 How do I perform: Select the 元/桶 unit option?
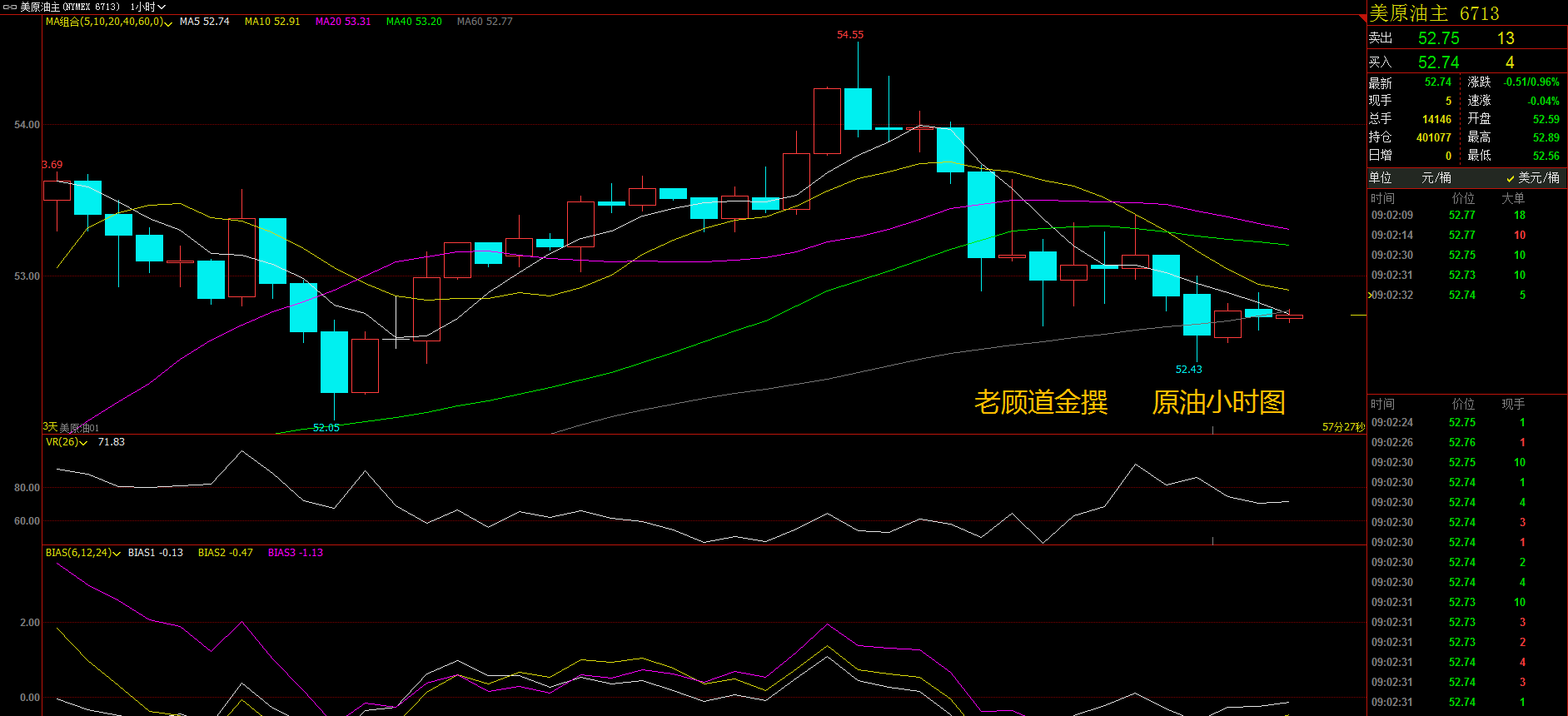click(1436, 177)
